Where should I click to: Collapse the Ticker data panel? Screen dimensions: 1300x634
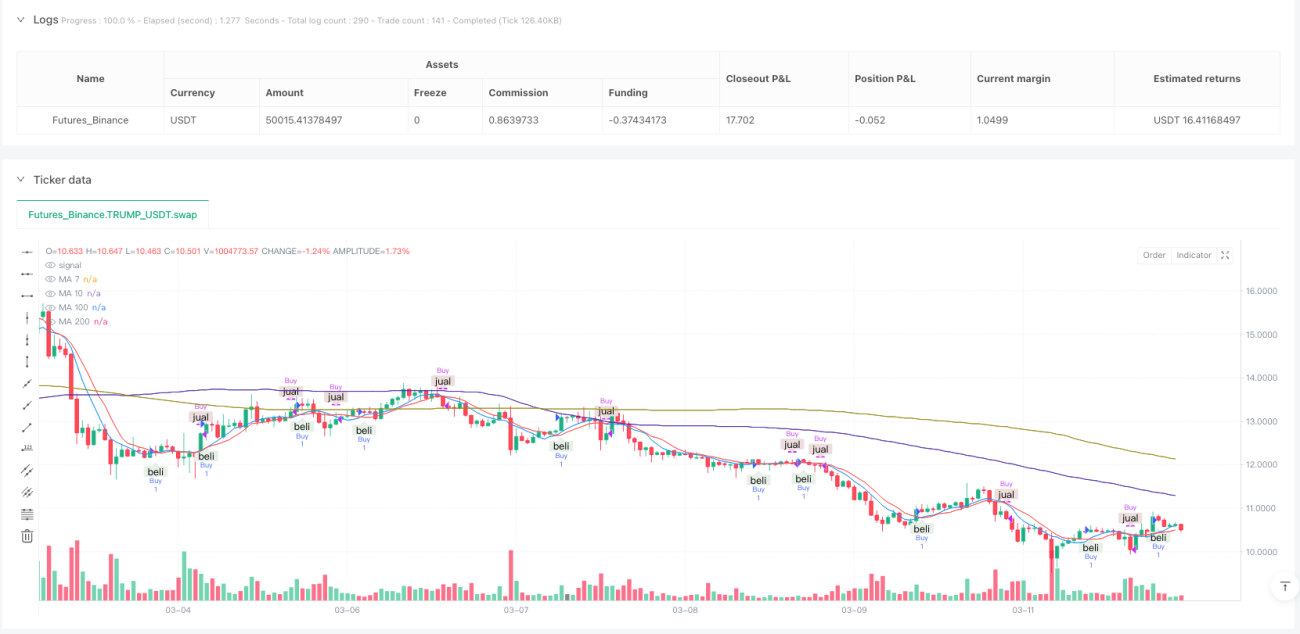tap(21, 179)
